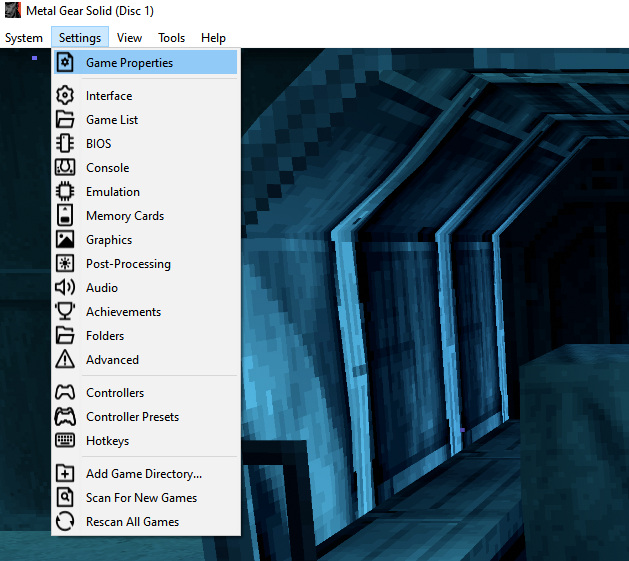
Task: Click the BIOS chip icon
Action: click(65, 143)
